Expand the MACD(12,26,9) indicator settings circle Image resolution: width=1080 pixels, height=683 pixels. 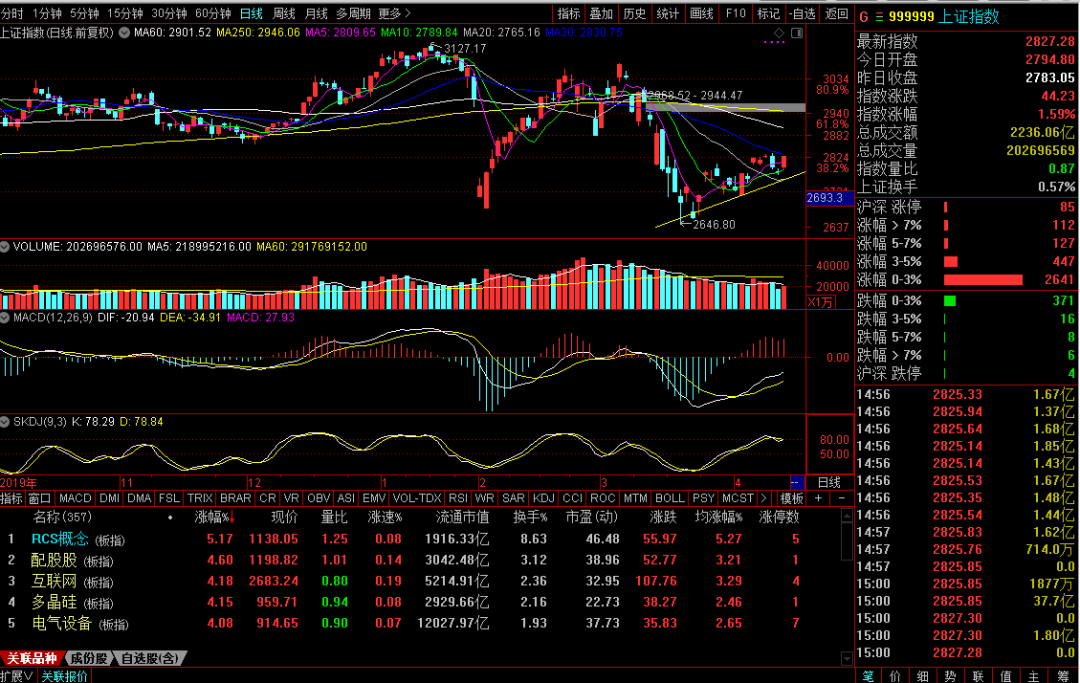[x=5, y=317]
